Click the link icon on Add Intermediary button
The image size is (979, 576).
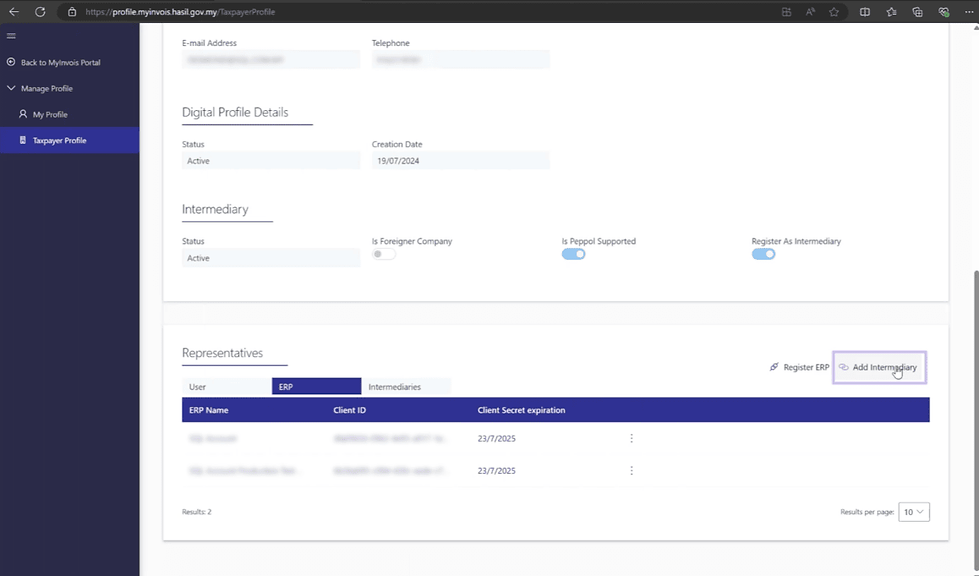tap(843, 367)
